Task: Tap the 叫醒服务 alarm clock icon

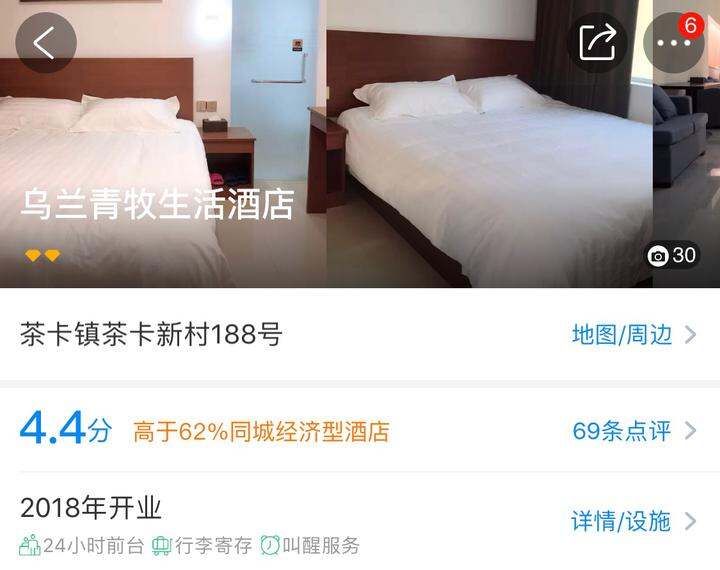Action: tap(270, 545)
